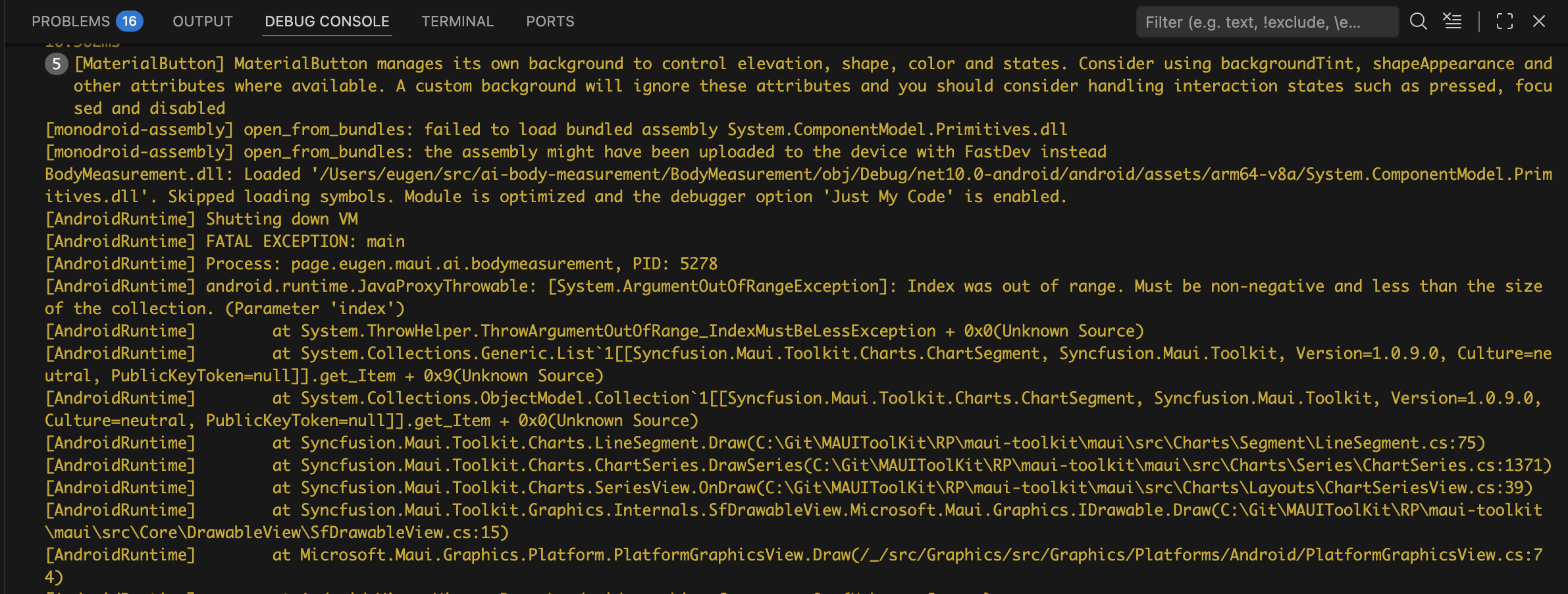Clear the debug console output
1568x594 pixels.
click(1452, 21)
